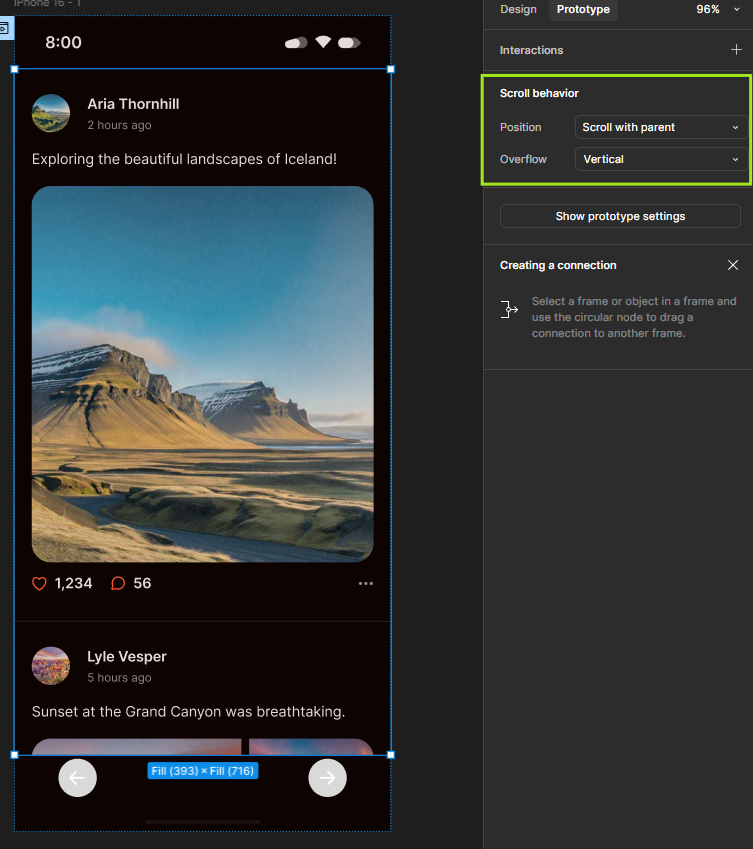Select the 'Lyle Vesper' name text

(127, 656)
